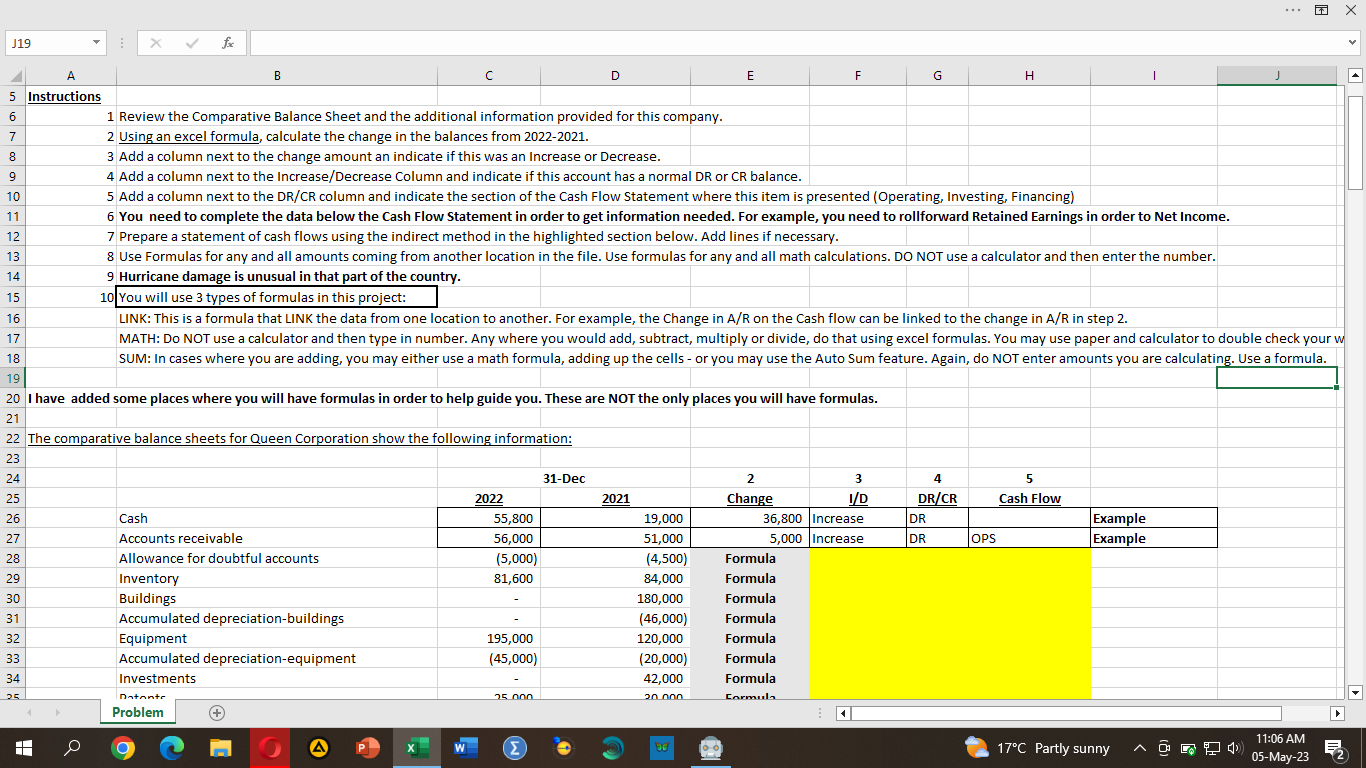Select the Problem sheet tab
The width and height of the screenshot is (1366, 768).
(x=138, y=712)
